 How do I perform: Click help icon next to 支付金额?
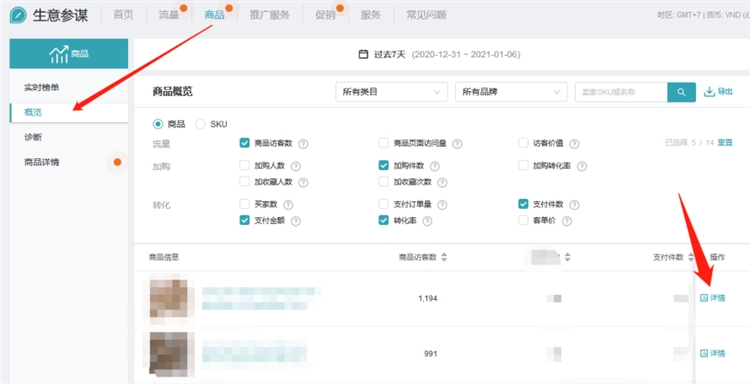[296, 221]
